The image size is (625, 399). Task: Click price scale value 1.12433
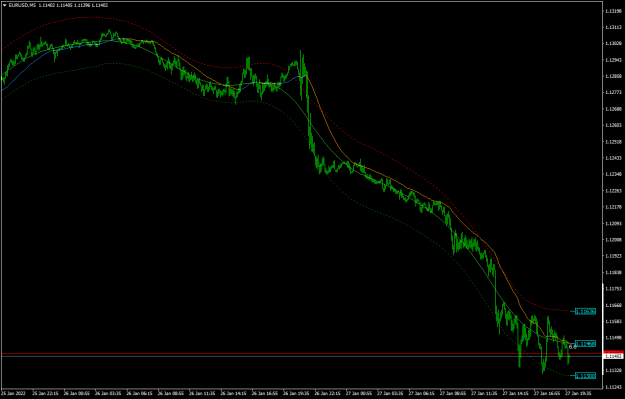pyautogui.click(x=613, y=158)
